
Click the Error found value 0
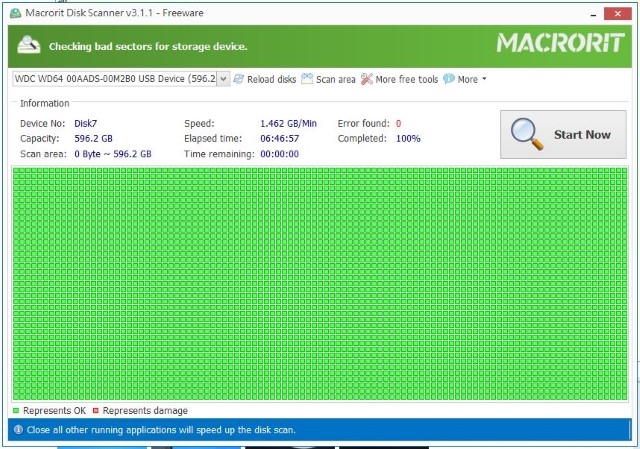coord(398,123)
